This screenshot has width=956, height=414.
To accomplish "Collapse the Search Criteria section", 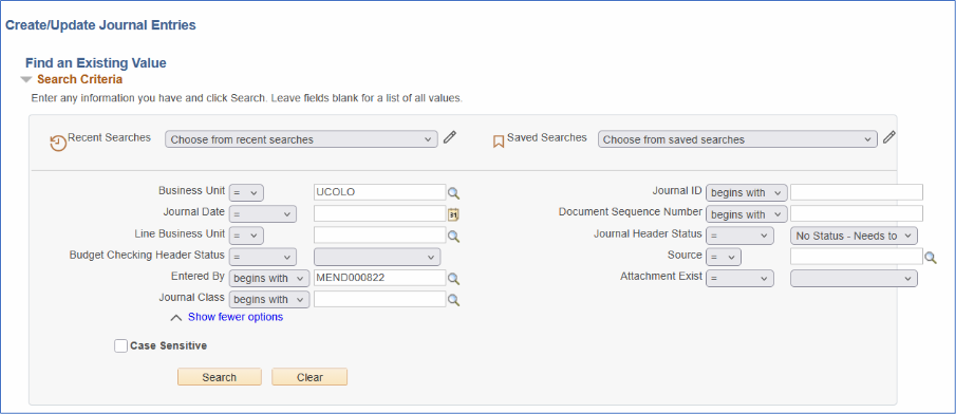I will click(x=27, y=79).
